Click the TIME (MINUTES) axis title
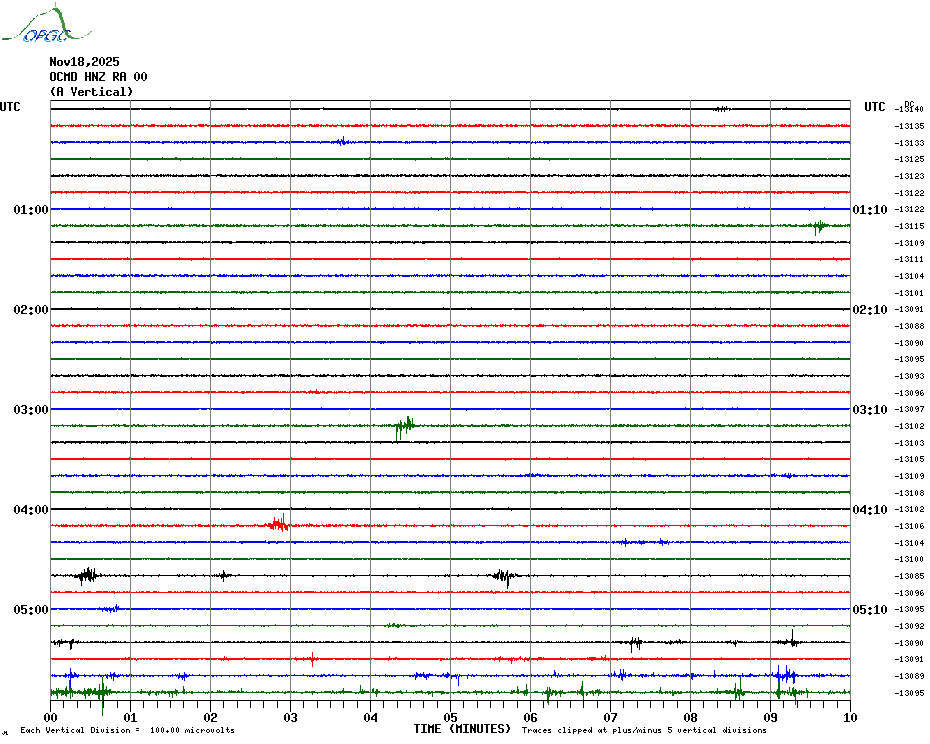The image size is (930, 744). 462,729
